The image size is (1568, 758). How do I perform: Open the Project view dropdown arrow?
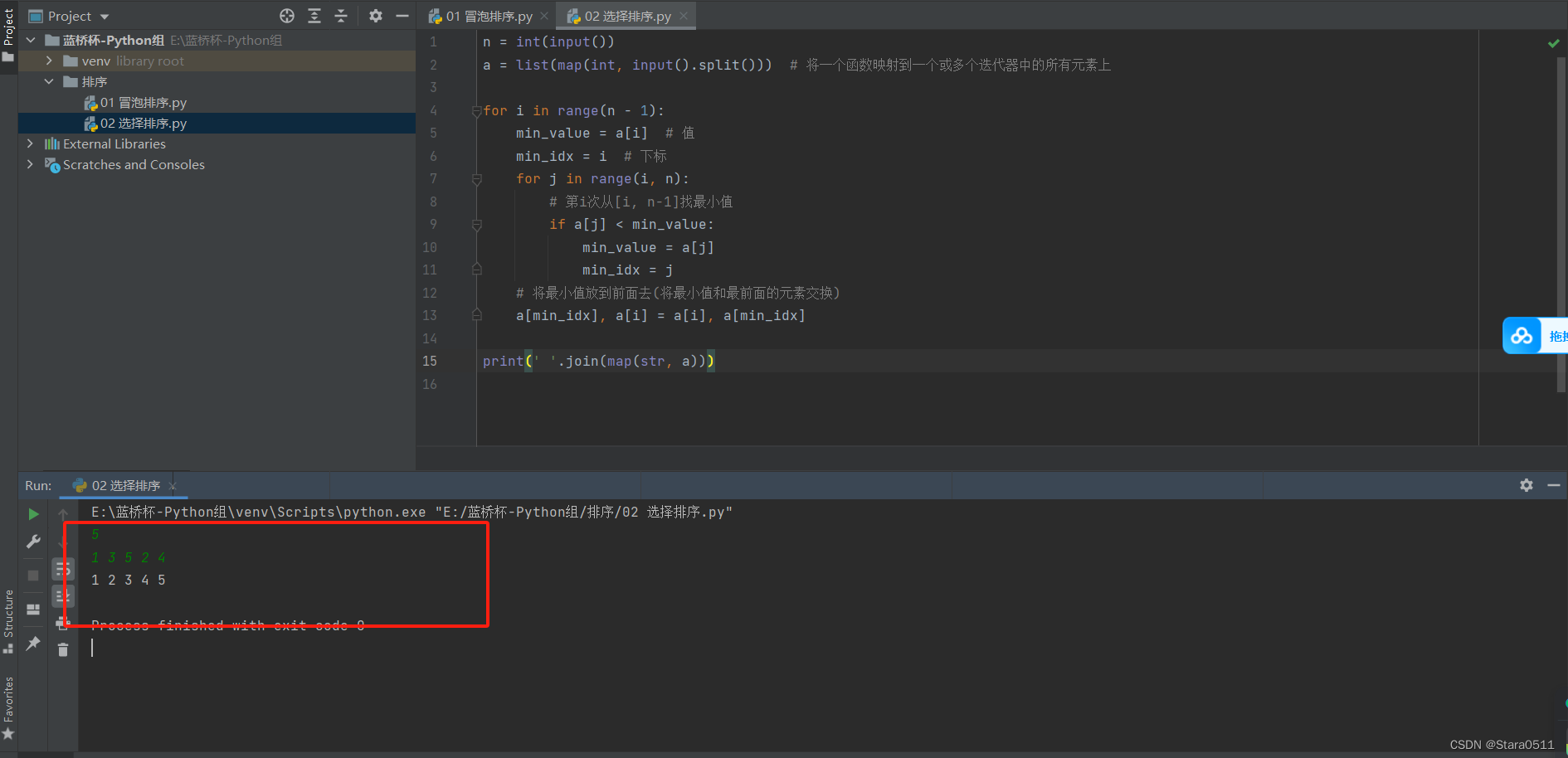point(105,17)
